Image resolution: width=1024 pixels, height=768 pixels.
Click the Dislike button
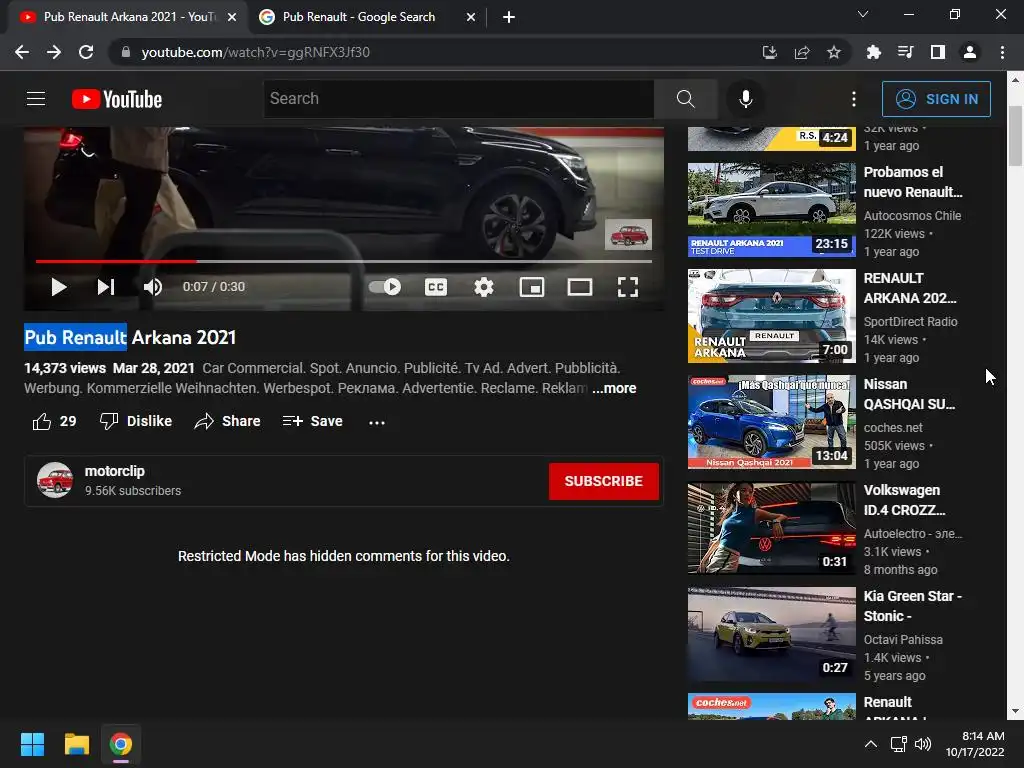(136, 421)
